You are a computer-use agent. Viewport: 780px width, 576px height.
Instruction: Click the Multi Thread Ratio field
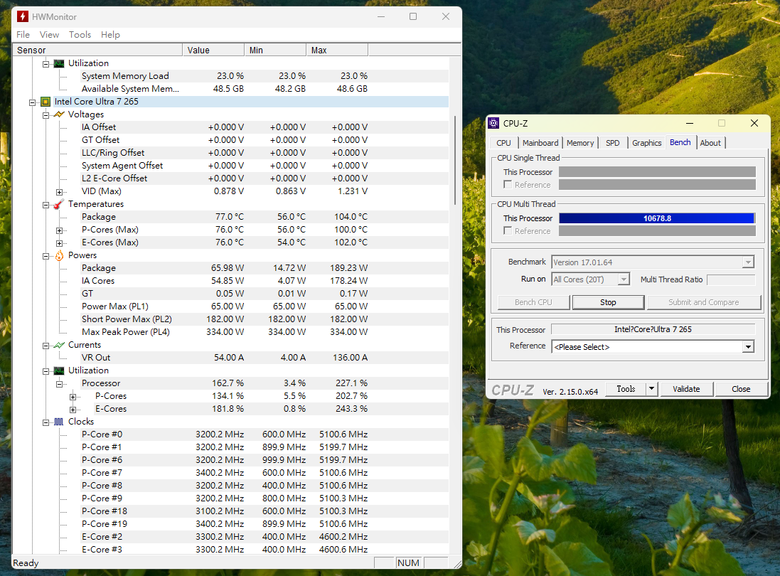coord(730,280)
